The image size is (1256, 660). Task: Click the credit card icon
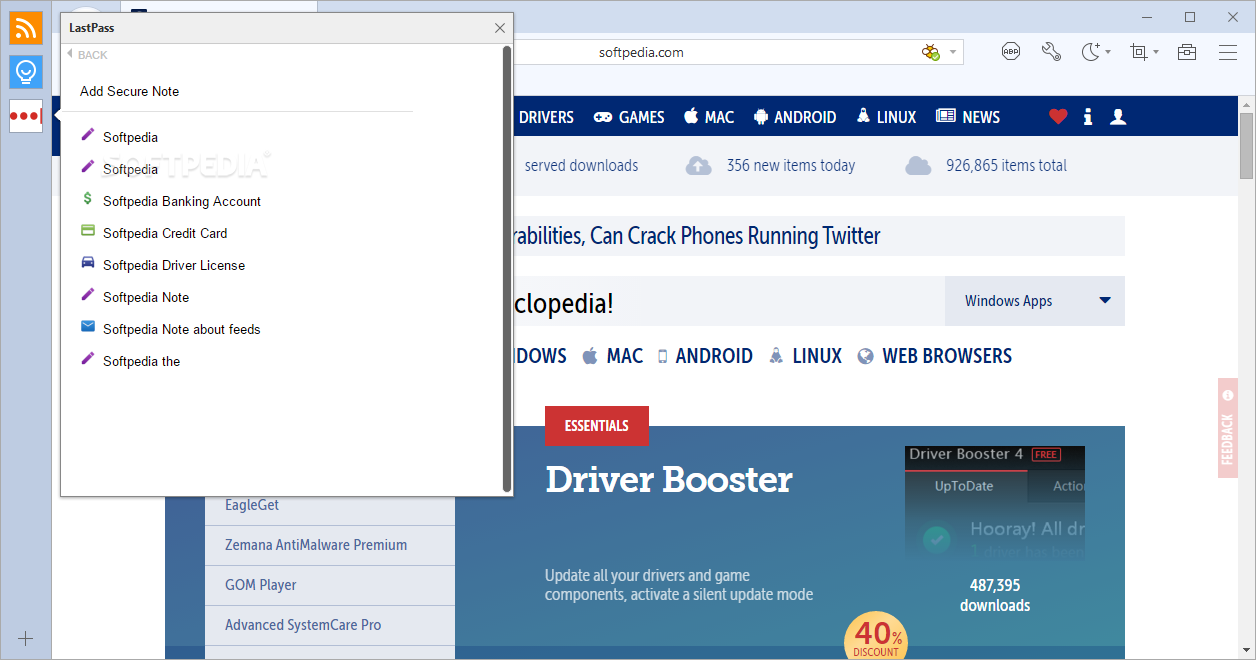point(88,231)
